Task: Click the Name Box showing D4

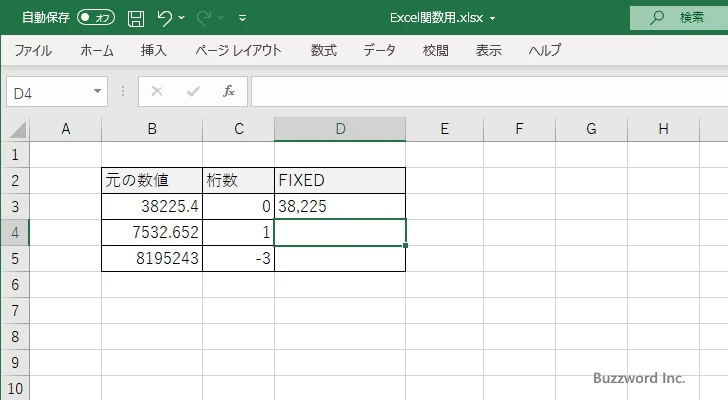Action: (49, 92)
